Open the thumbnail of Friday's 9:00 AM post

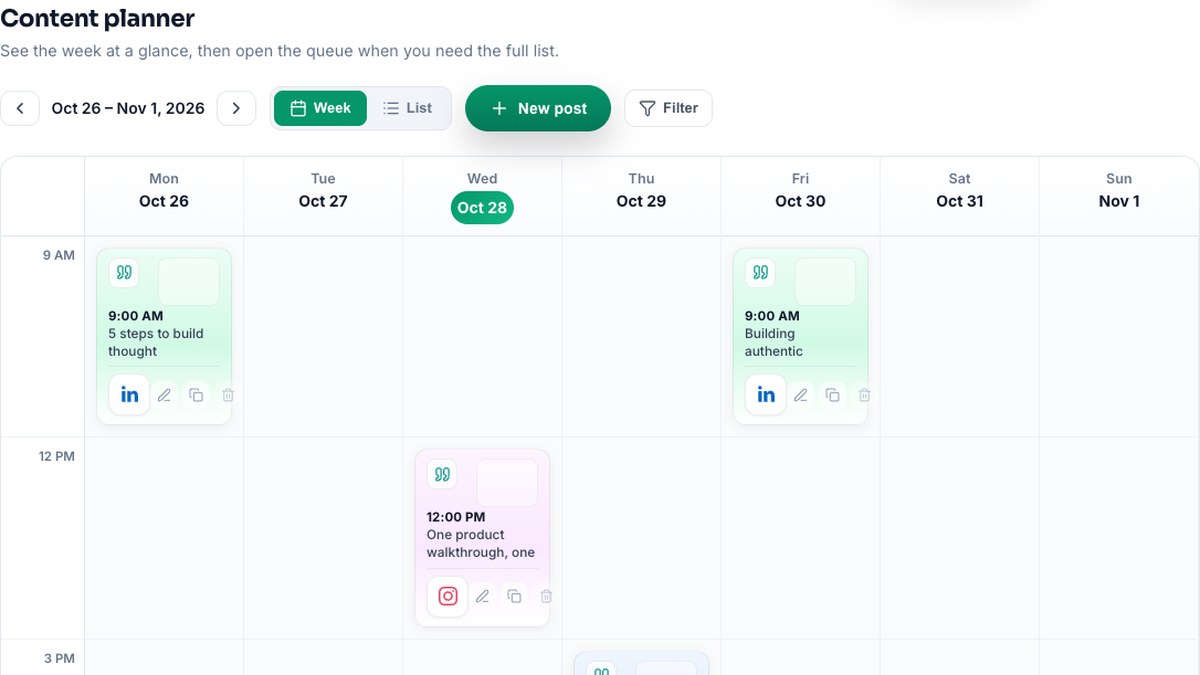coord(825,281)
